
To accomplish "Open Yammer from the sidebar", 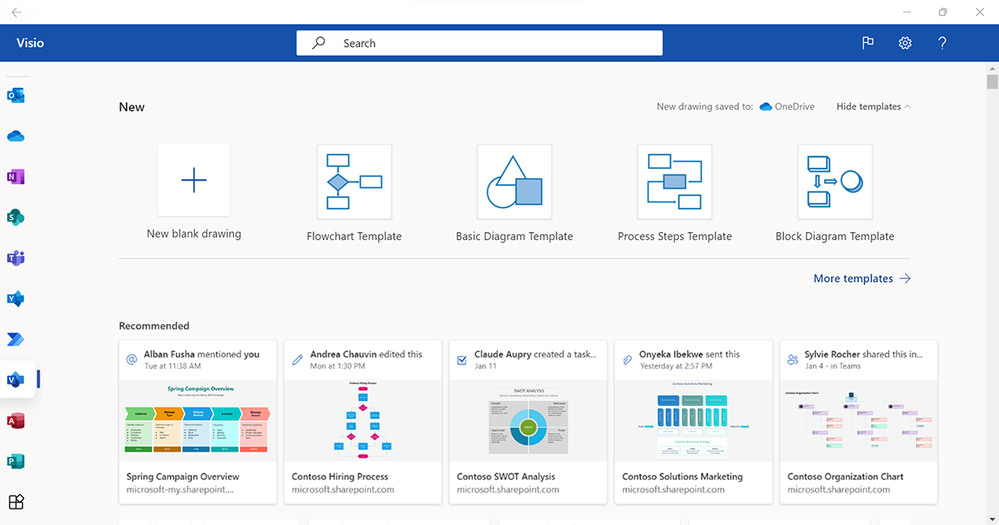I will point(16,298).
